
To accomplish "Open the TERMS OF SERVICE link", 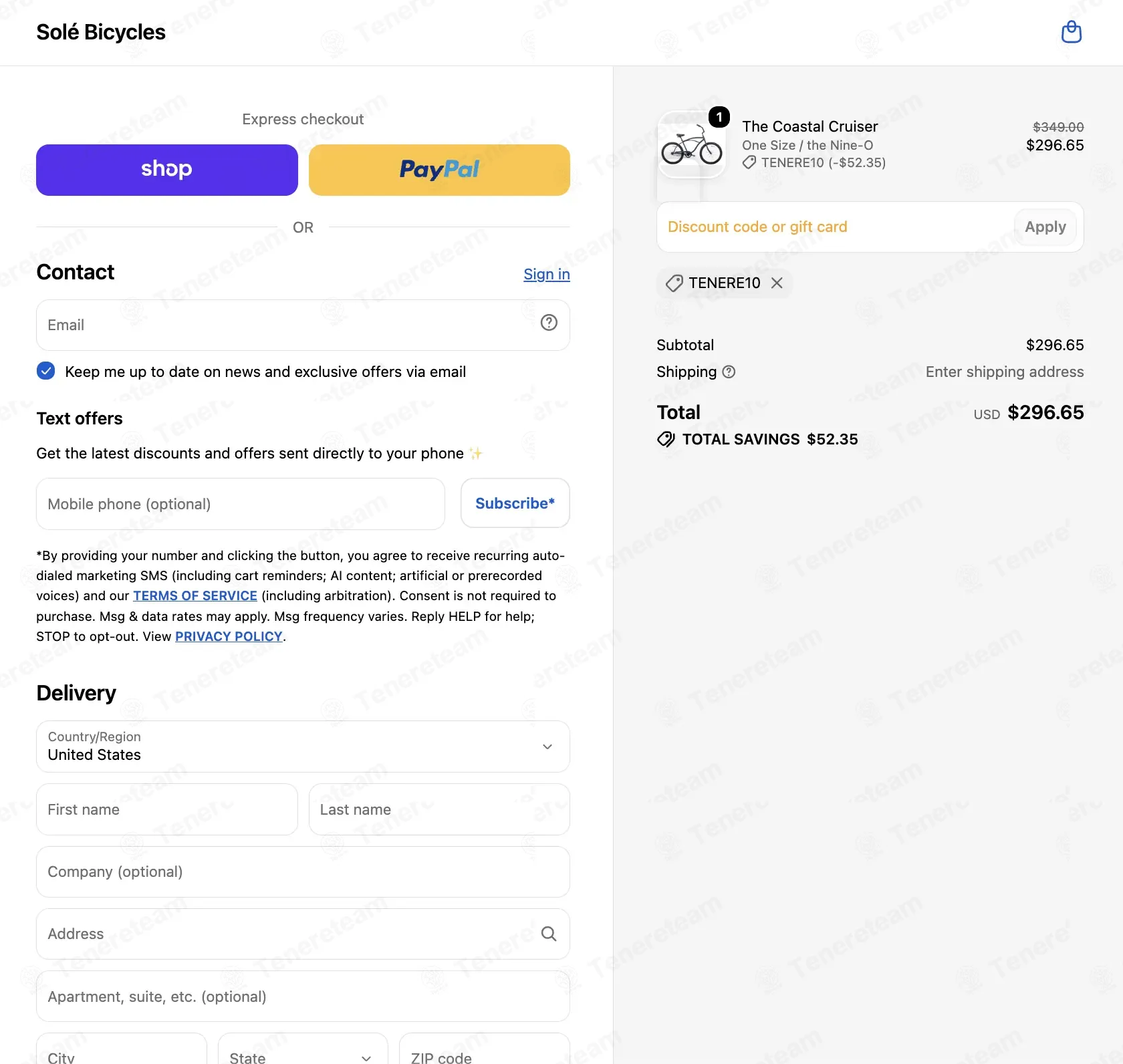I will 195,595.
